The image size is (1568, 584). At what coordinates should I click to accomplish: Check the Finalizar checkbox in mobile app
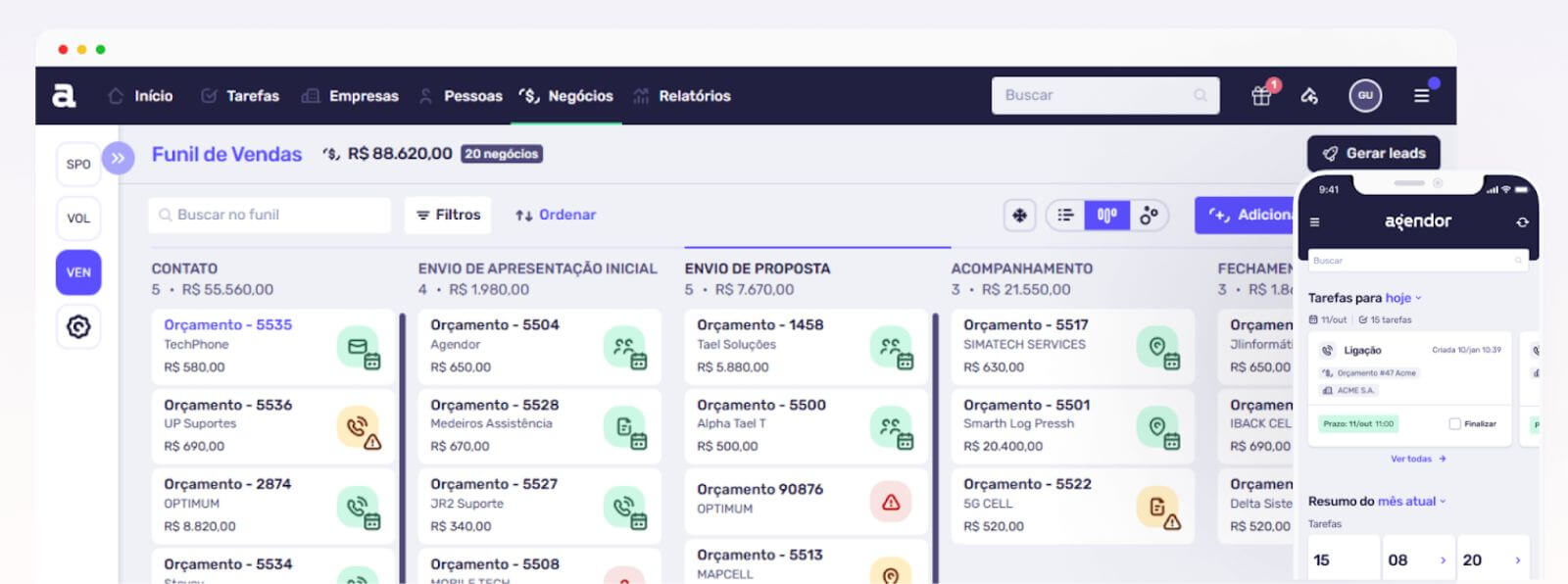click(1455, 423)
